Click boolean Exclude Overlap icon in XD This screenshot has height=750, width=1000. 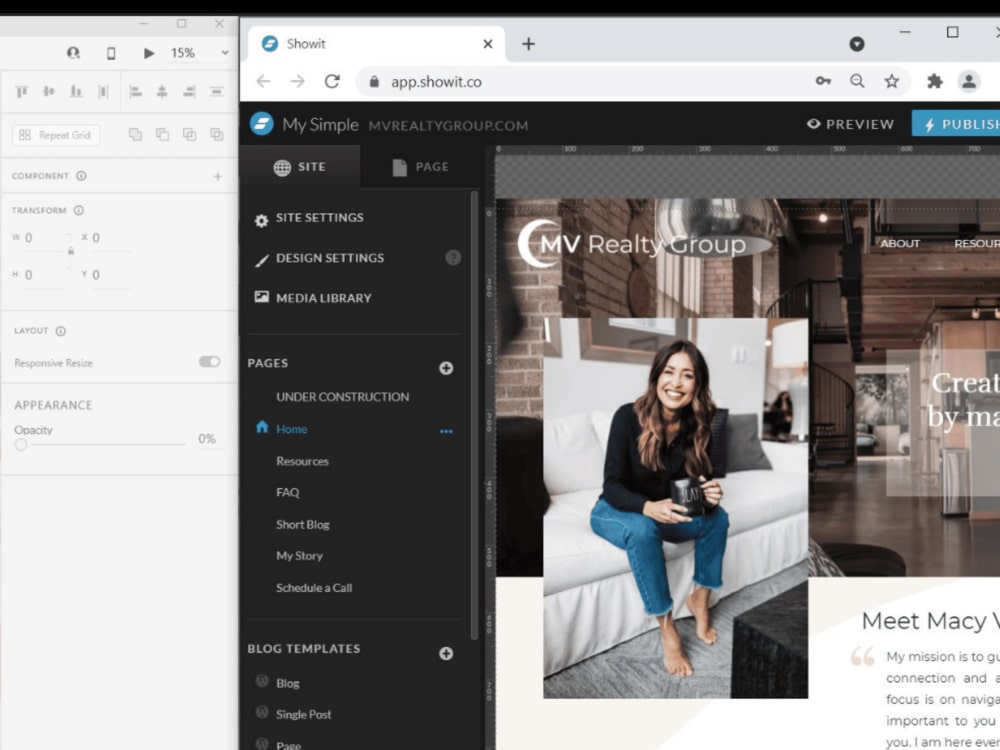coord(217,135)
